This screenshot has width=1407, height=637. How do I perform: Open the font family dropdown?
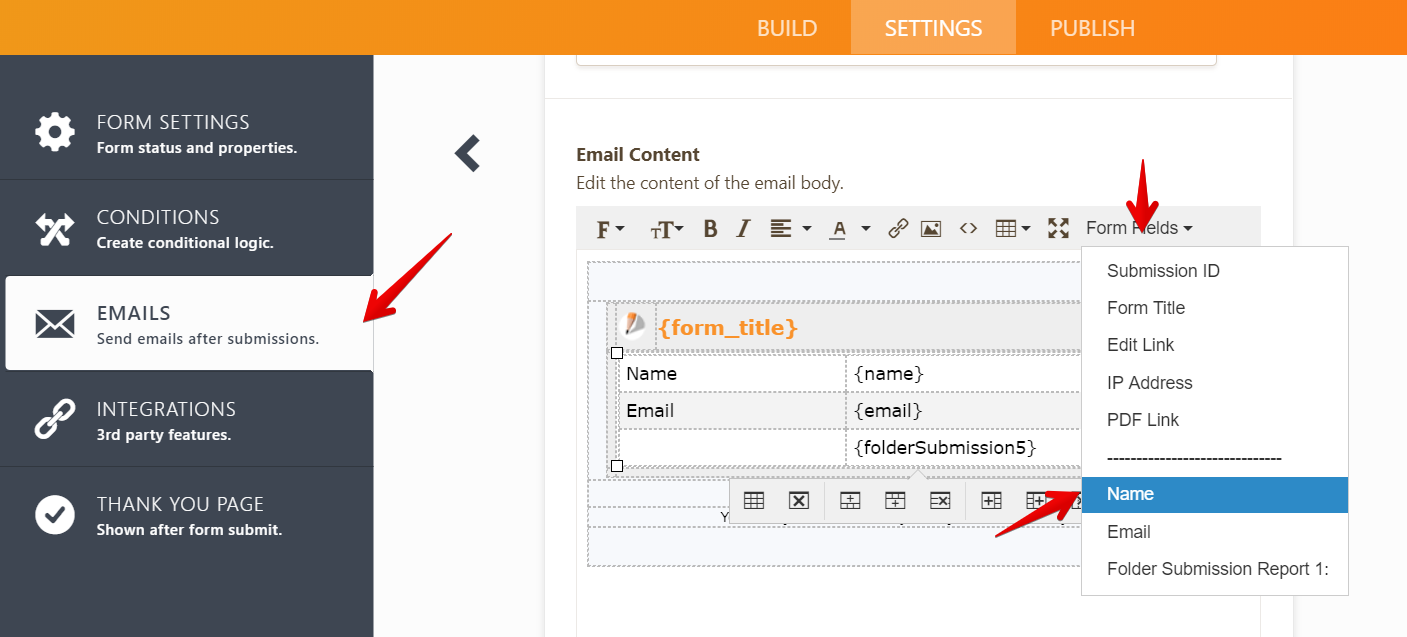click(607, 228)
